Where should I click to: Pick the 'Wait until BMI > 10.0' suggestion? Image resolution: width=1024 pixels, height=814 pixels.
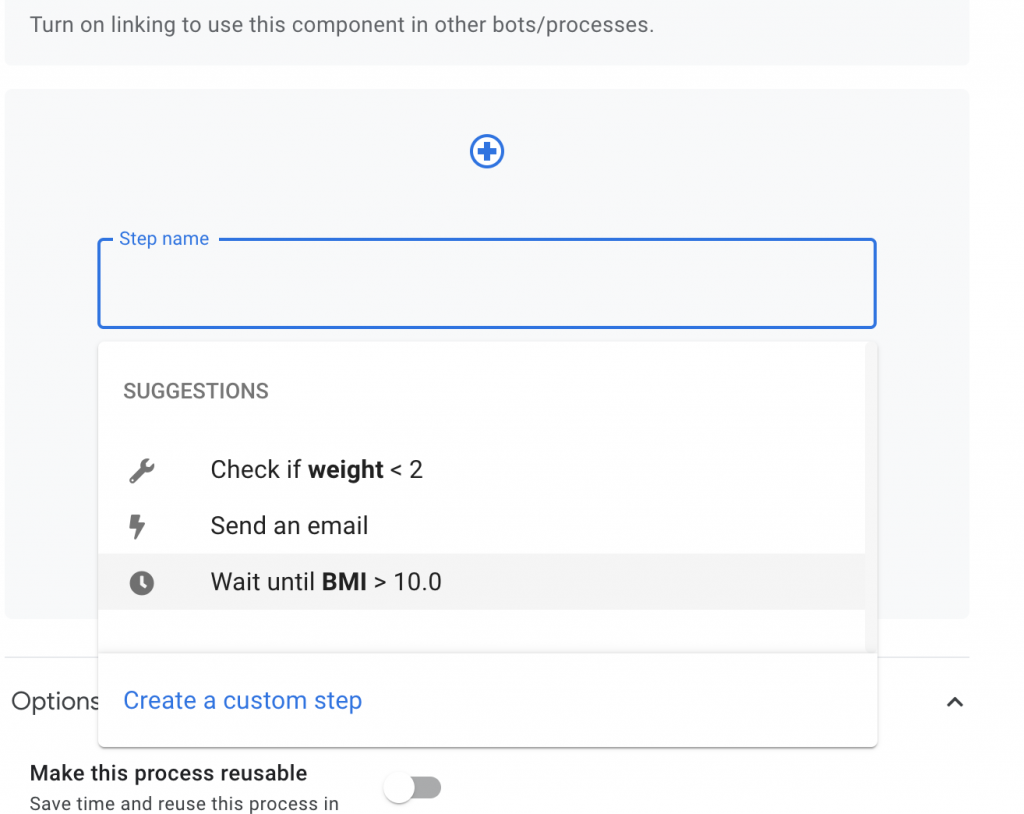[326, 582]
